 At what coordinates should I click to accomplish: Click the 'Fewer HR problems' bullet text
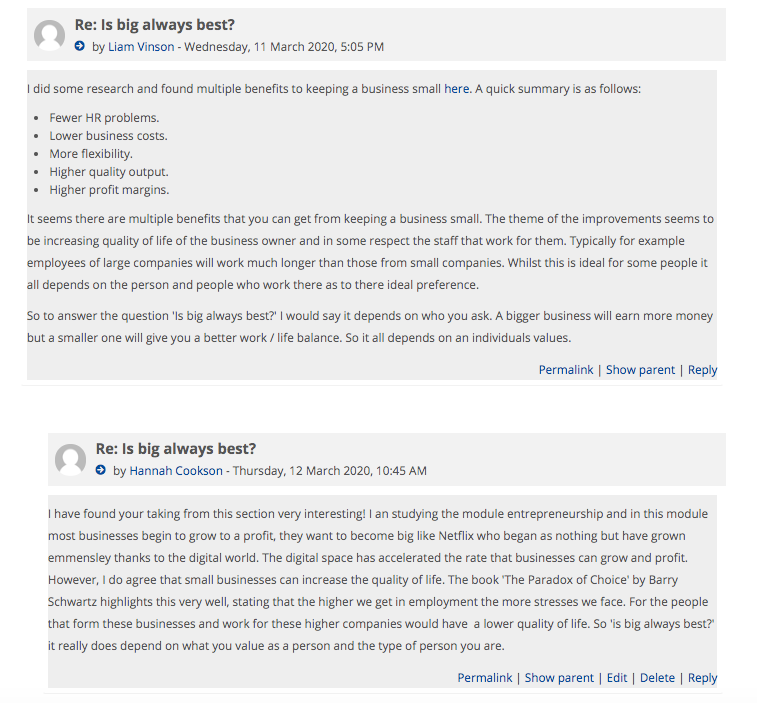click(104, 118)
